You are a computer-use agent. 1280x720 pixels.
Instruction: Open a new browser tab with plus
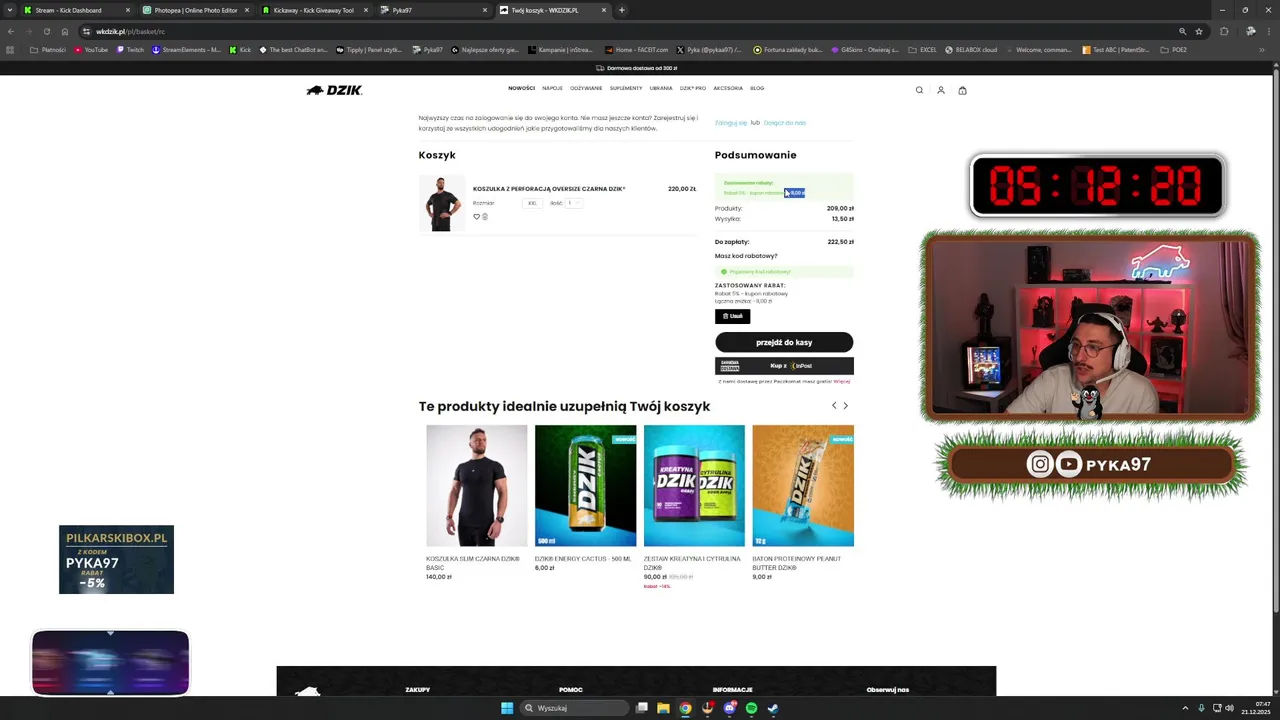(x=622, y=10)
